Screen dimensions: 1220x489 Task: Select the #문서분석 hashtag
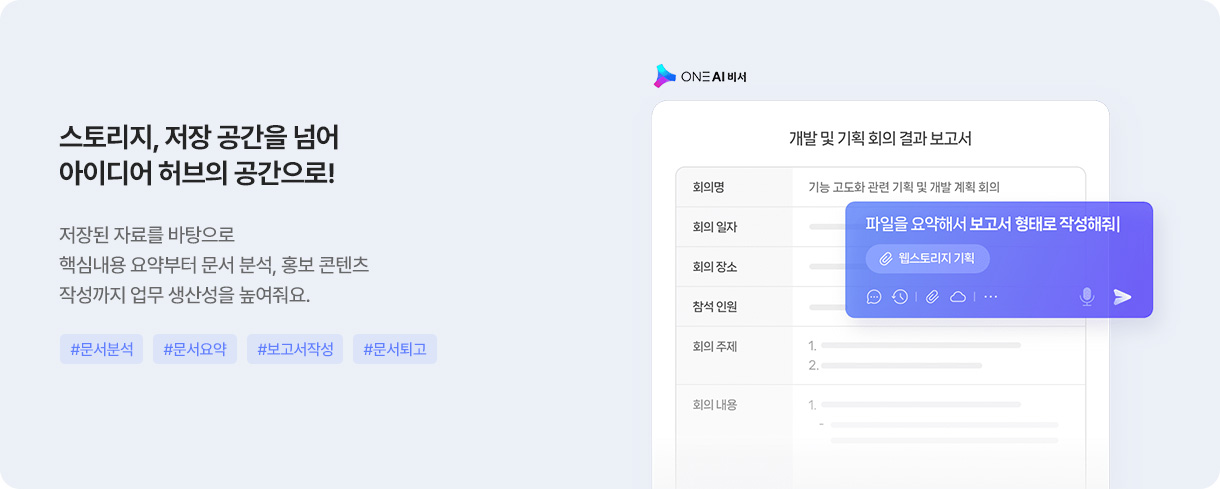coord(101,349)
